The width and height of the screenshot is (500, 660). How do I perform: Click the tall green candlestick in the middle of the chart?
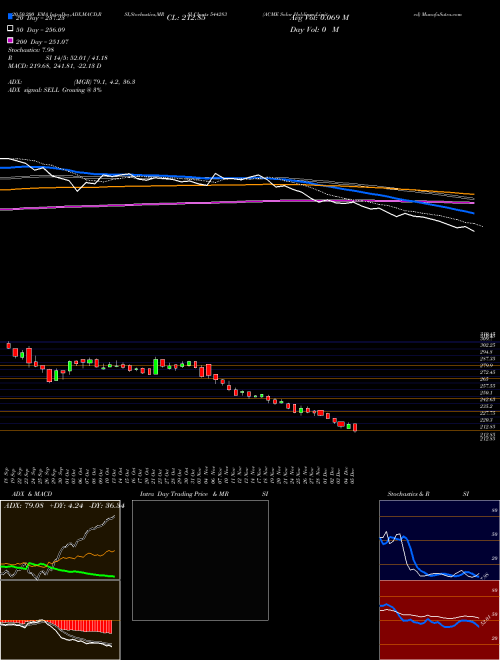pos(156,367)
